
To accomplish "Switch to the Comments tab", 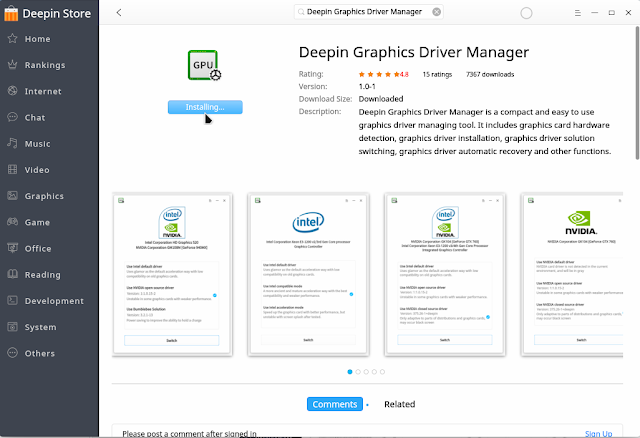I will (335, 404).
